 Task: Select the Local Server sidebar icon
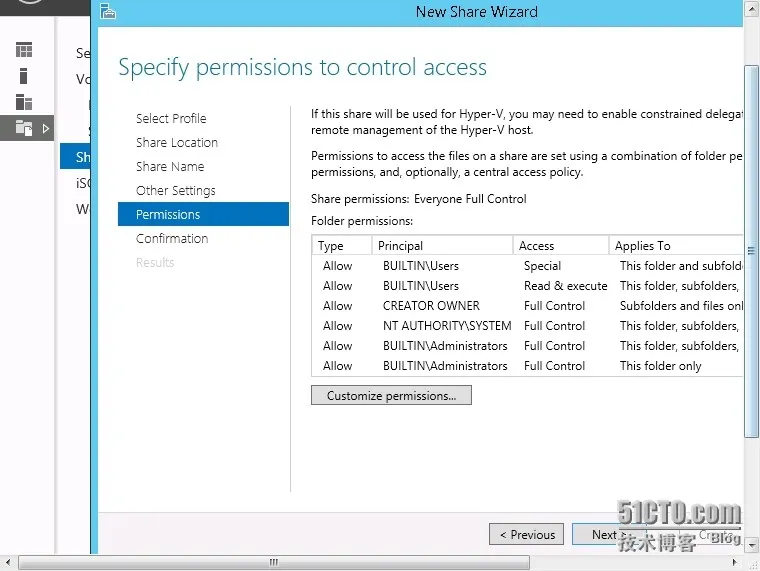coord(23,76)
